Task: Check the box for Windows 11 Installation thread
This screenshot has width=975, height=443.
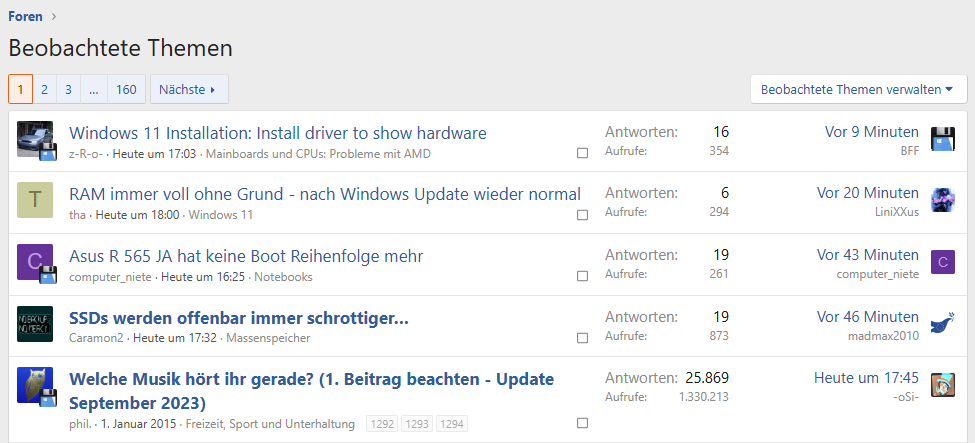Action: pyautogui.click(x=583, y=153)
